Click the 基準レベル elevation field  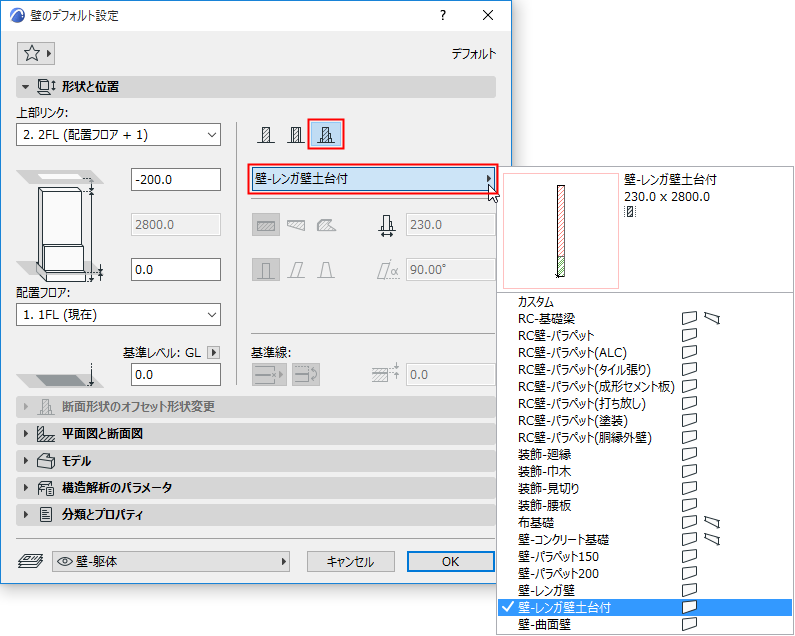pyautogui.click(x=176, y=375)
